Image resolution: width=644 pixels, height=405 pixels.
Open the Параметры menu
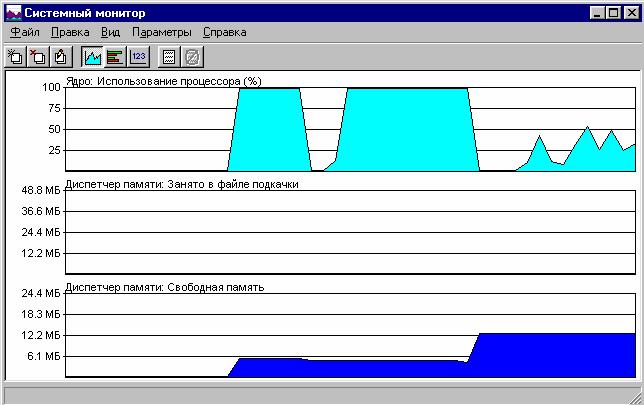[x=162, y=32]
